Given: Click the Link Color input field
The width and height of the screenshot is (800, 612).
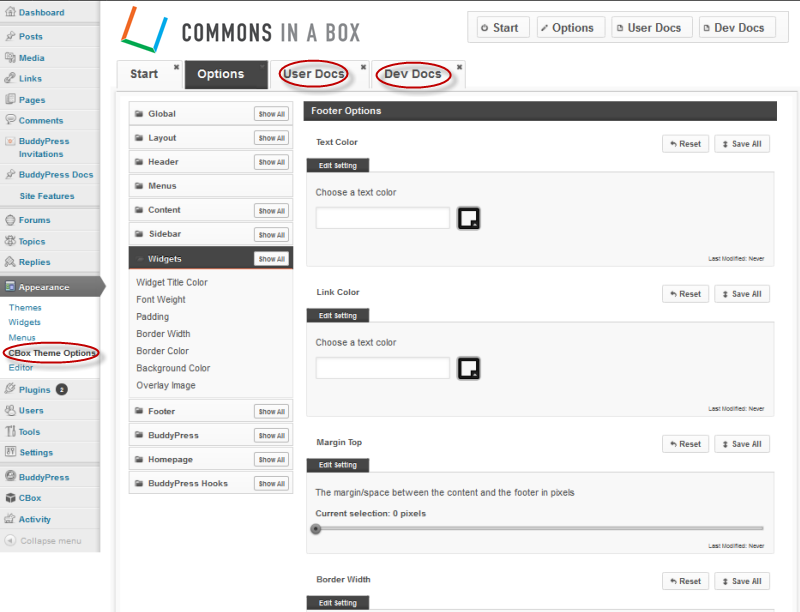Looking at the screenshot, I should 383,368.
